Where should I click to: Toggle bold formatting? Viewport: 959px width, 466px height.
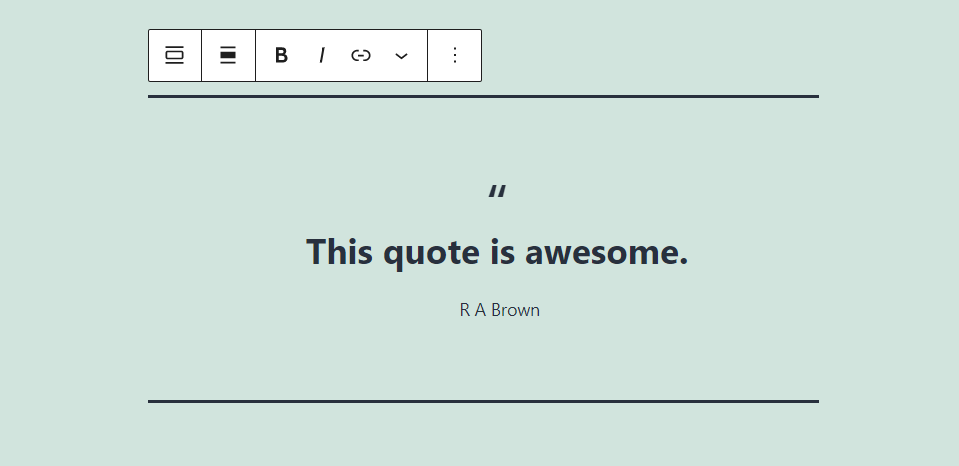pos(281,55)
